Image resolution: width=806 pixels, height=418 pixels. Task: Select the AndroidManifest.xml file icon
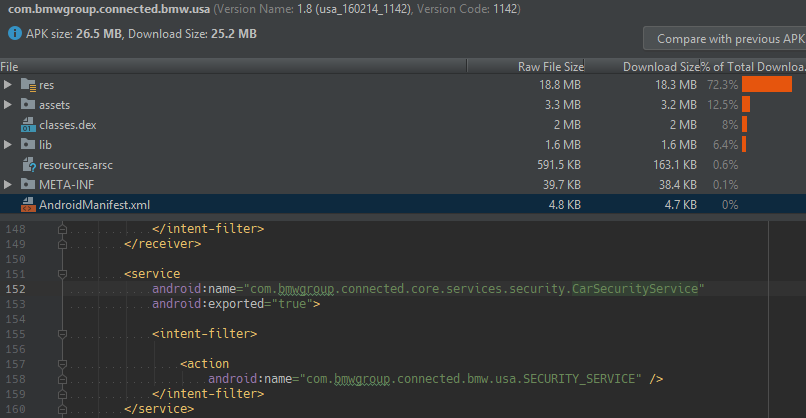[28, 205]
